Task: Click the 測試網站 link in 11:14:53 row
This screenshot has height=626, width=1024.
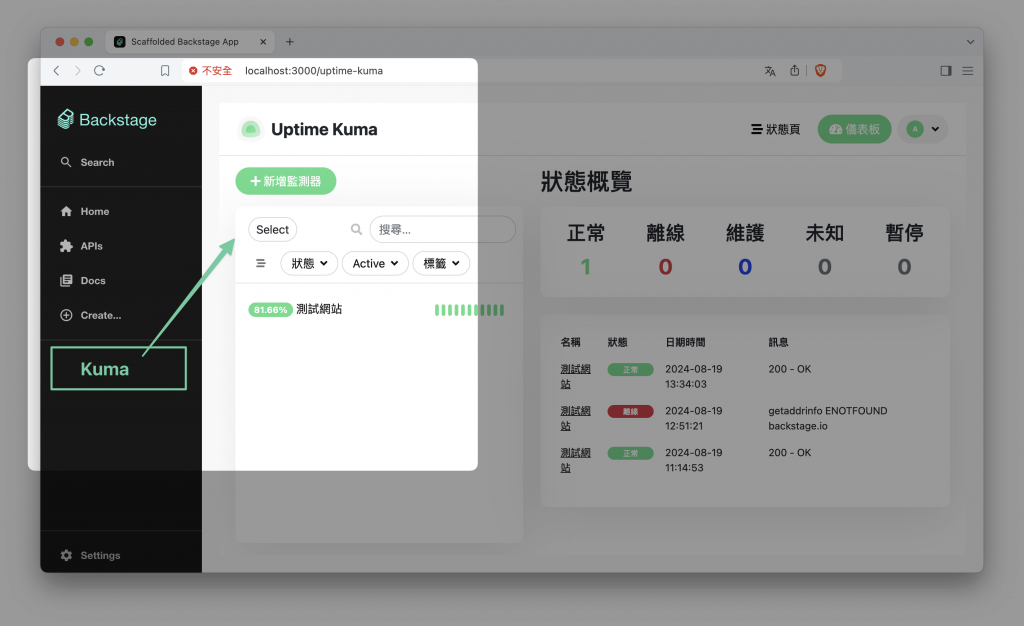Action: tap(575, 460)
